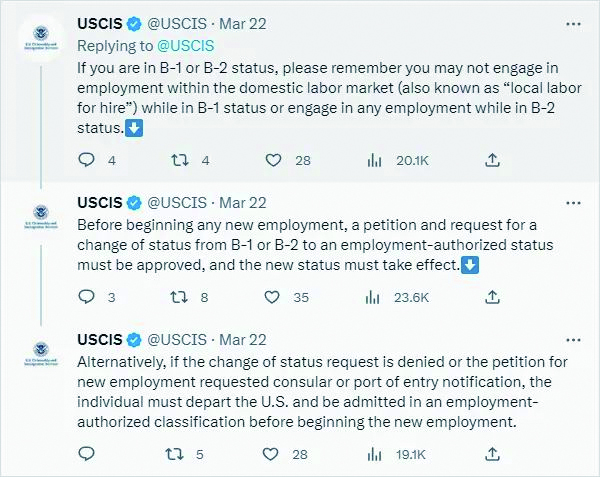Image resolution: width=600 pixels, height=477 pixels.
Task: Open more options on the second tweet
Action: [573, 203]
